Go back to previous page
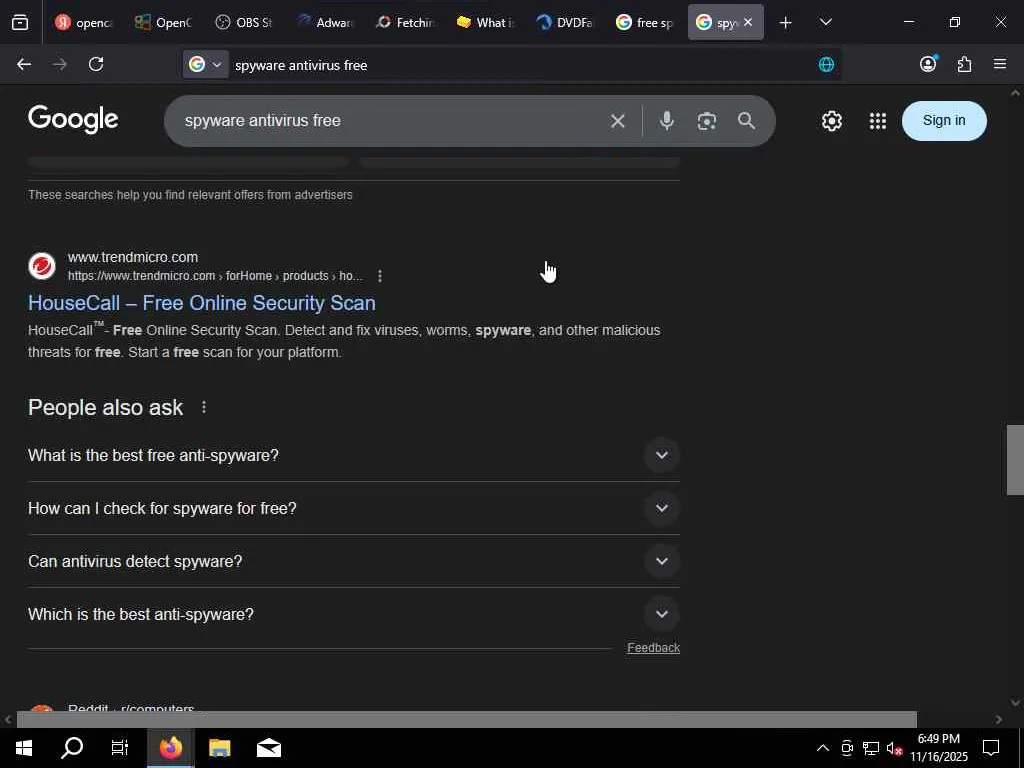Screen dimensions: 1024x768 (x=24, y=64)
